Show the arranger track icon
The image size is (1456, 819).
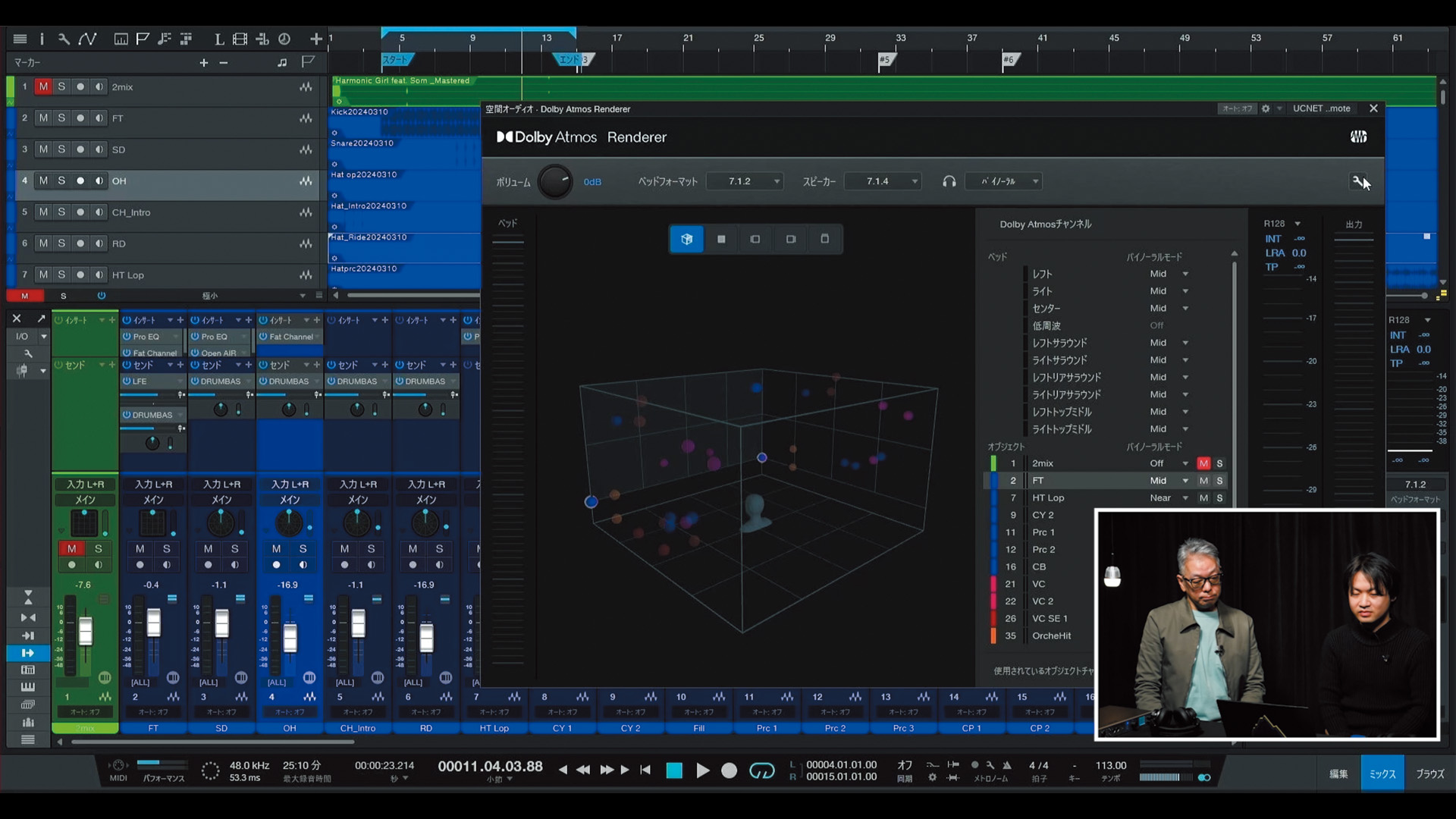point(187,39)
